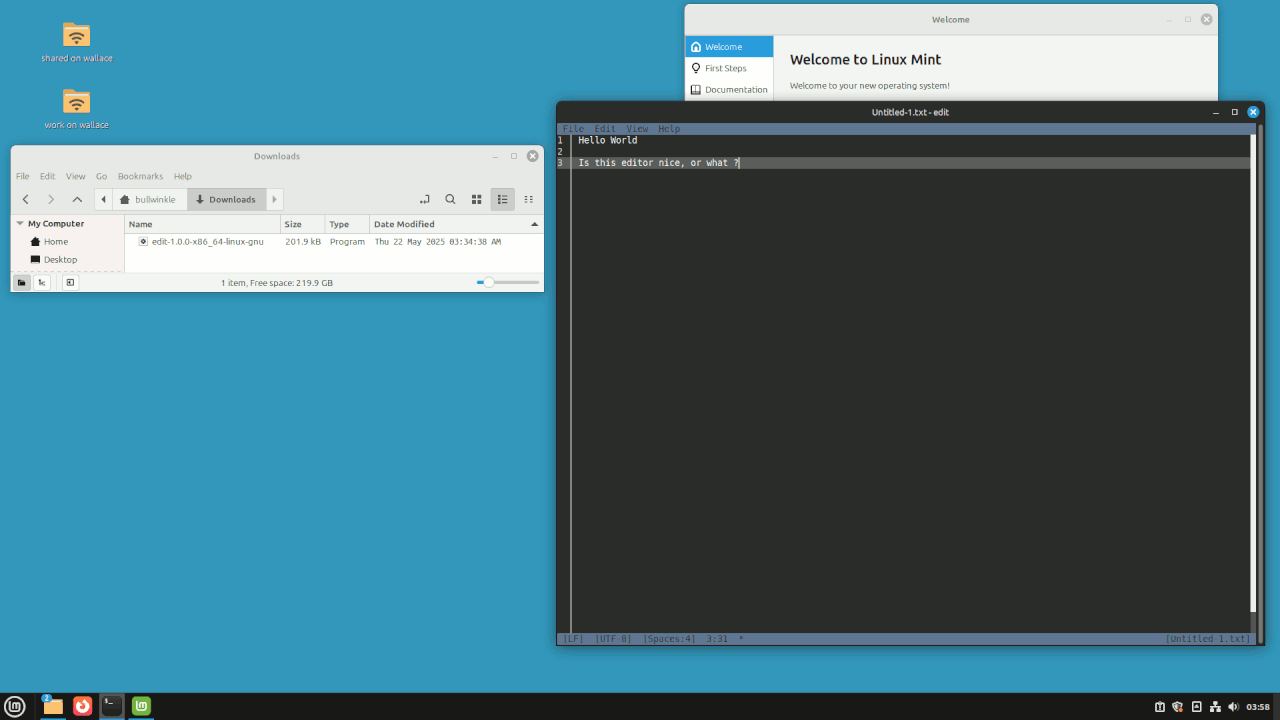Viewport: 1280px width, 720px height.
Task: Open 'shared on wallace' desktop folder
Action: pos(77,42)
